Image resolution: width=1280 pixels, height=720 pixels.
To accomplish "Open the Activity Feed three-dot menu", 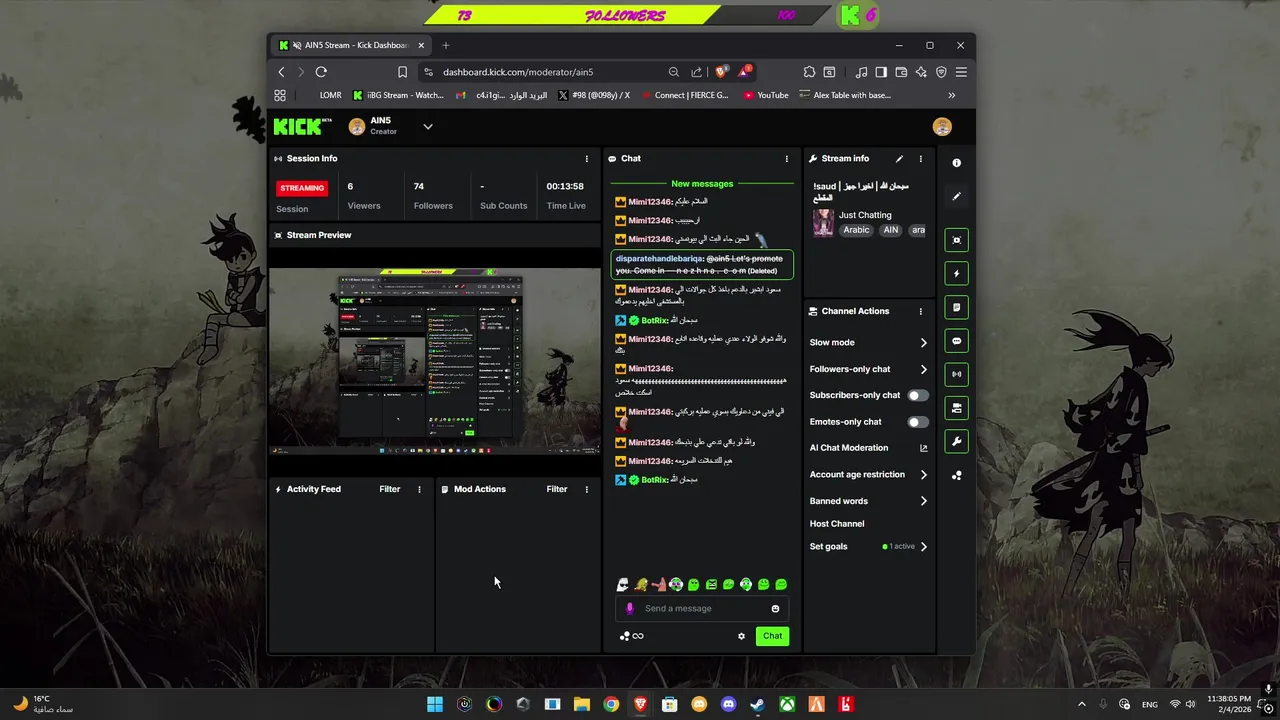I will (x=419, y=489).
